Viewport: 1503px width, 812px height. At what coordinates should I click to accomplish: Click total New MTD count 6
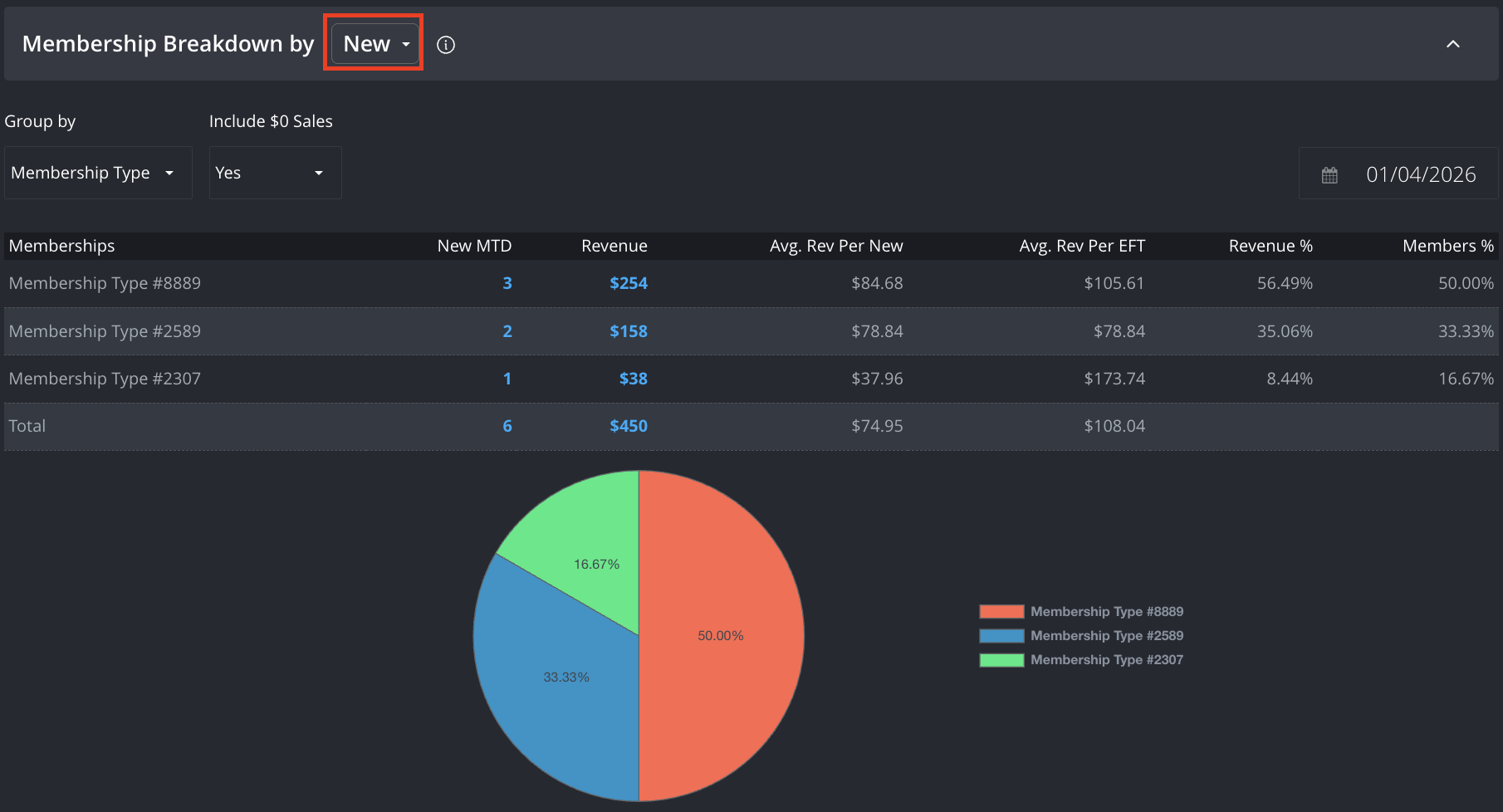(x=507, y=426)
